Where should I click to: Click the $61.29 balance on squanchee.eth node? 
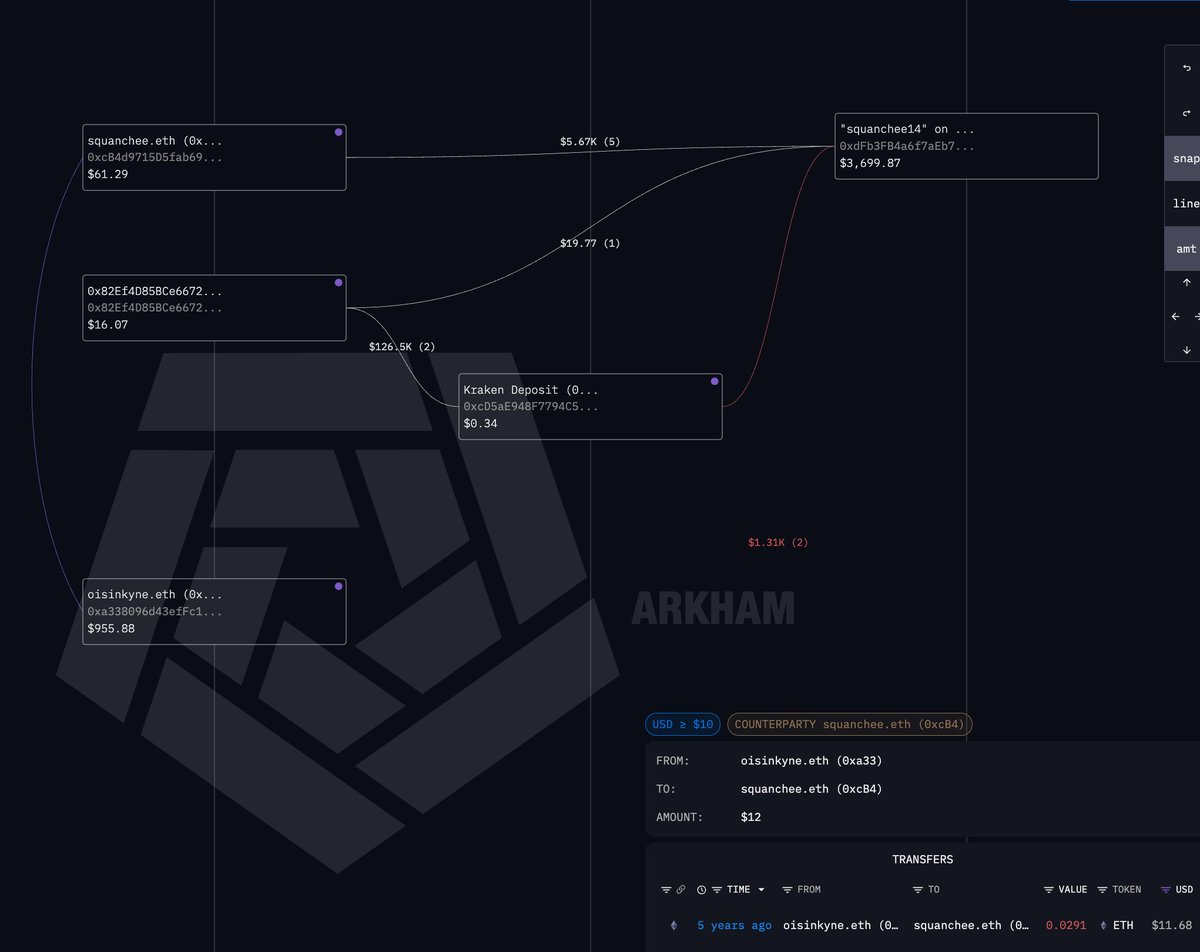tap(107, 174)
